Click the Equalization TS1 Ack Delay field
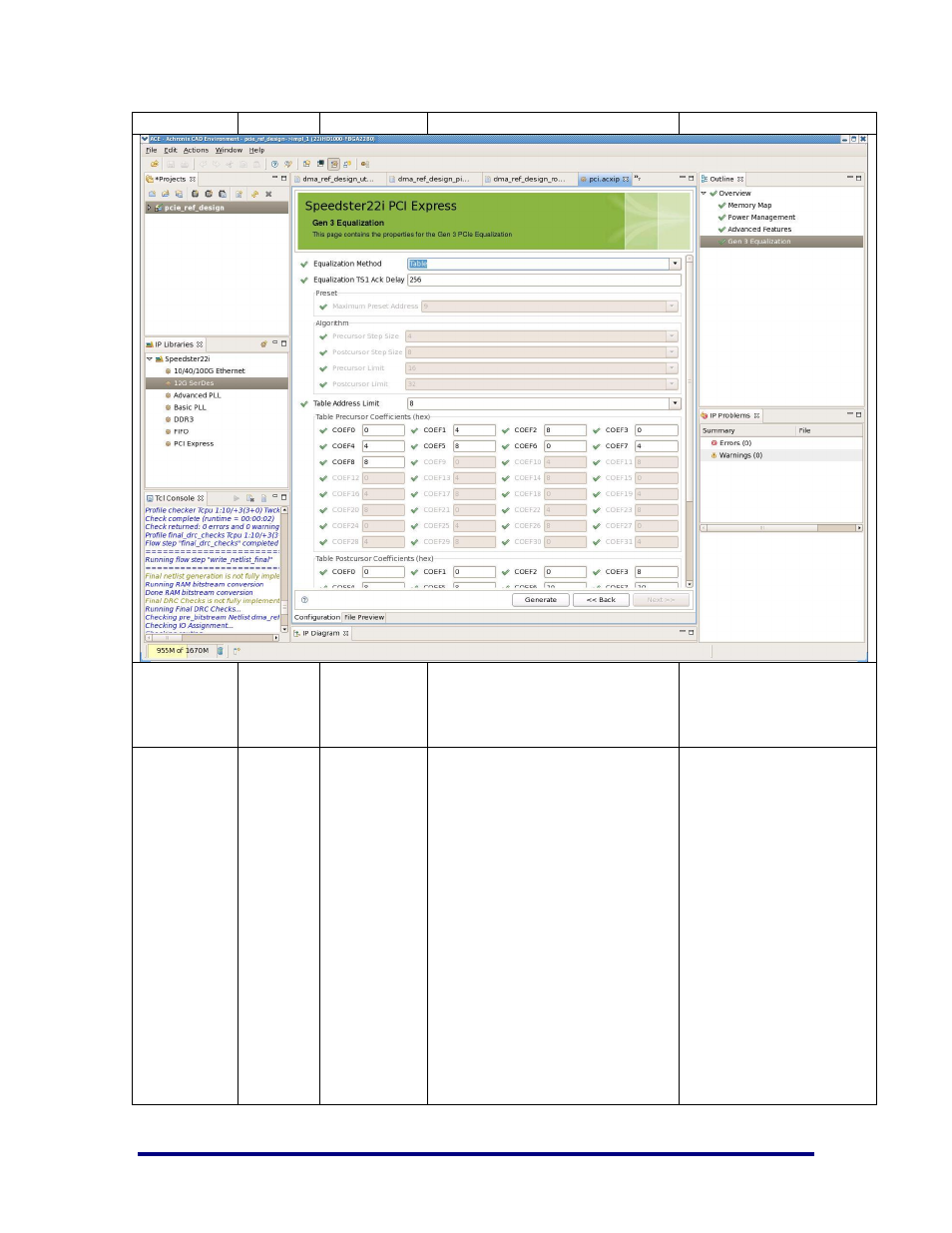The width and height of the screenshot is (952, 1233). [544, 280]
